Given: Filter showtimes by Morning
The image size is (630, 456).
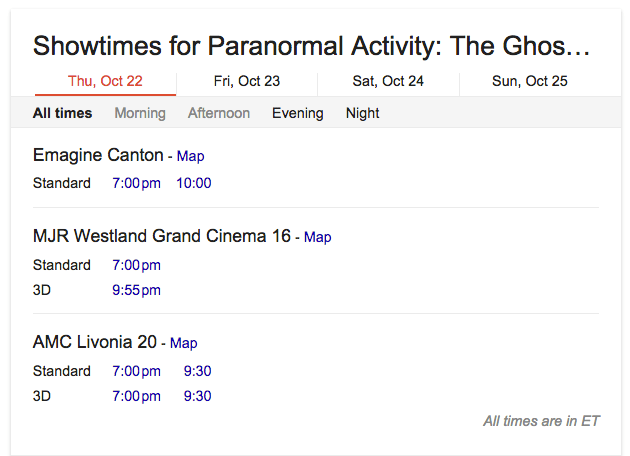Looking at the screenshot, I should [140, 113].
